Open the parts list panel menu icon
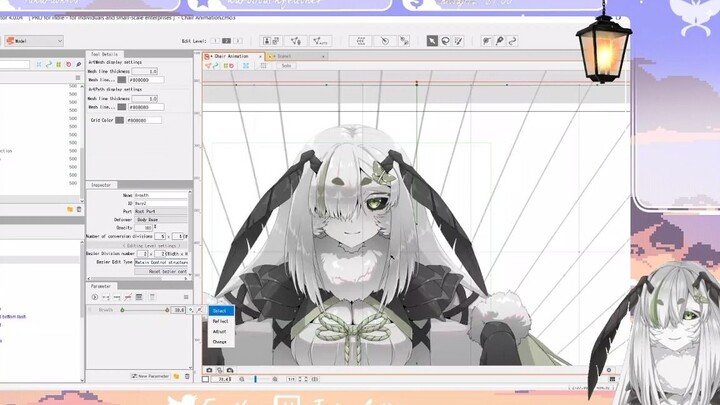This screenshot has width=720, height=405. pyautogui.click(x=78, y=78)
